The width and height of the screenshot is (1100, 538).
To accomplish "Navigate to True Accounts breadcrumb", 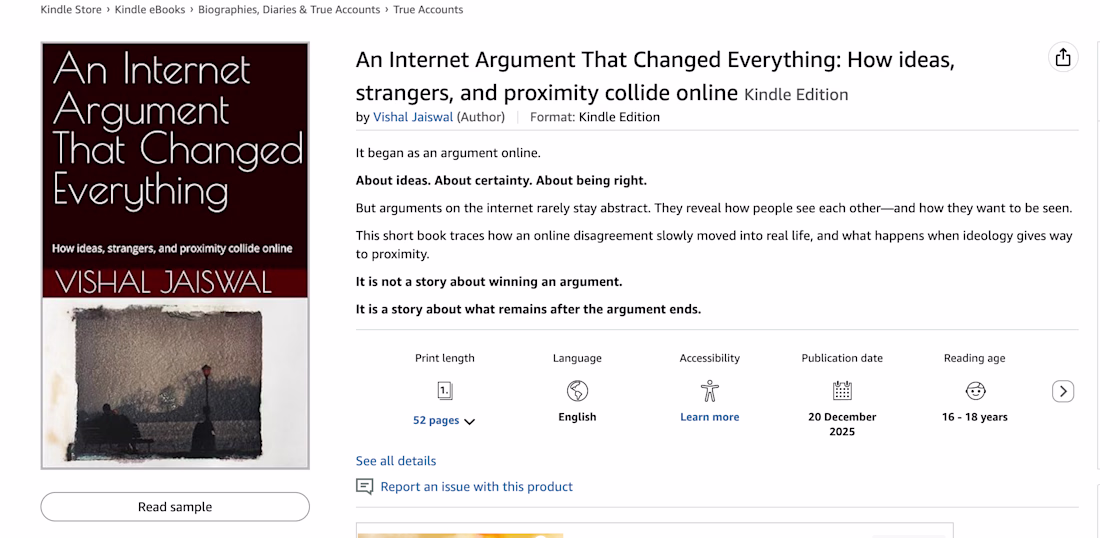I will (x=428, y=10).
